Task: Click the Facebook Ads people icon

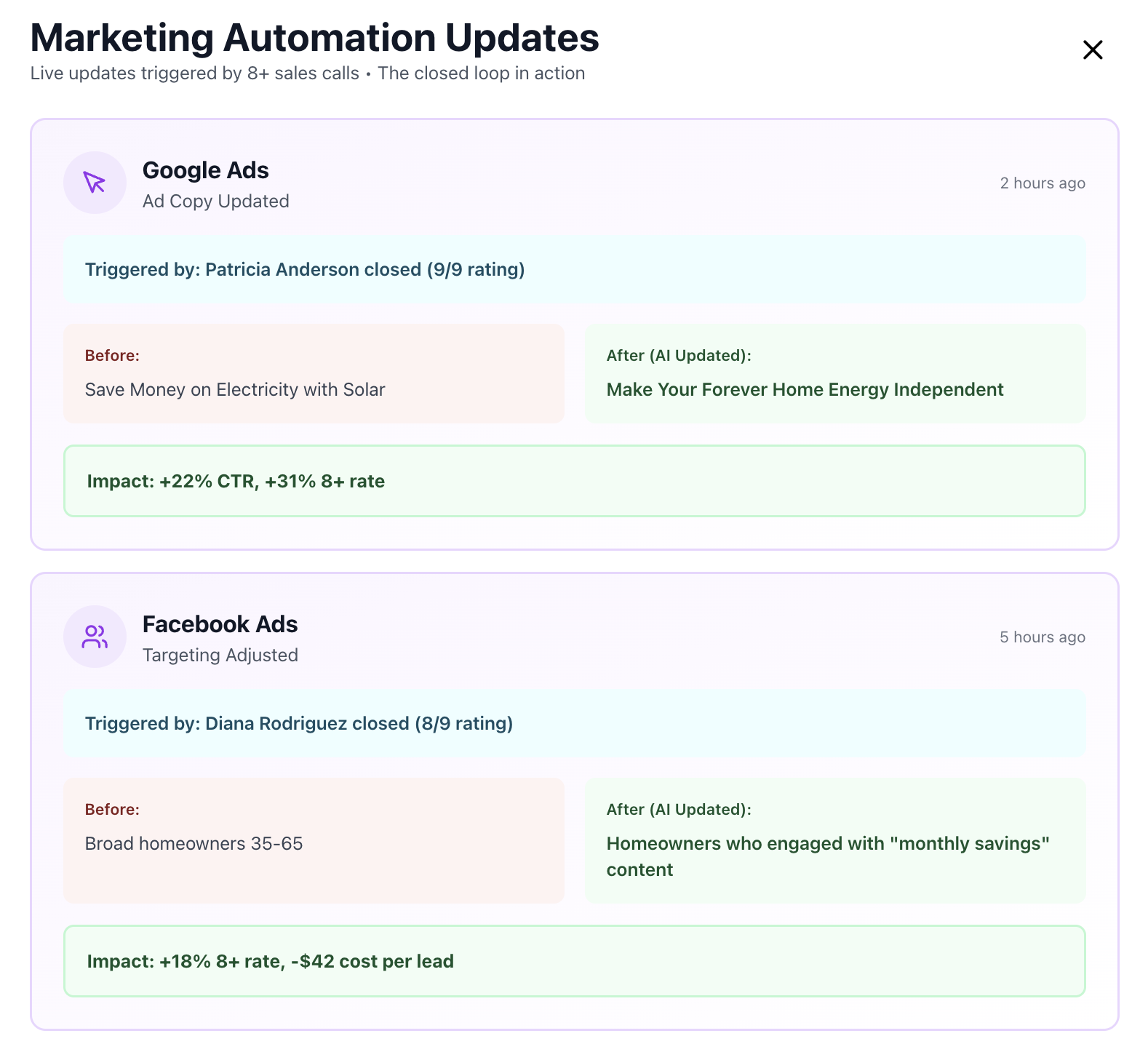Action: [95, 637]
